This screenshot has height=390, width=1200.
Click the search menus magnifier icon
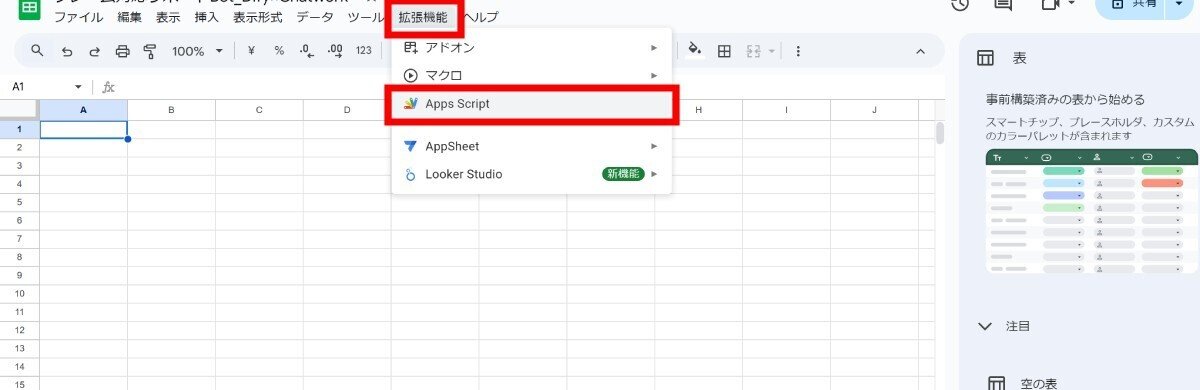(x=38, y=51)
